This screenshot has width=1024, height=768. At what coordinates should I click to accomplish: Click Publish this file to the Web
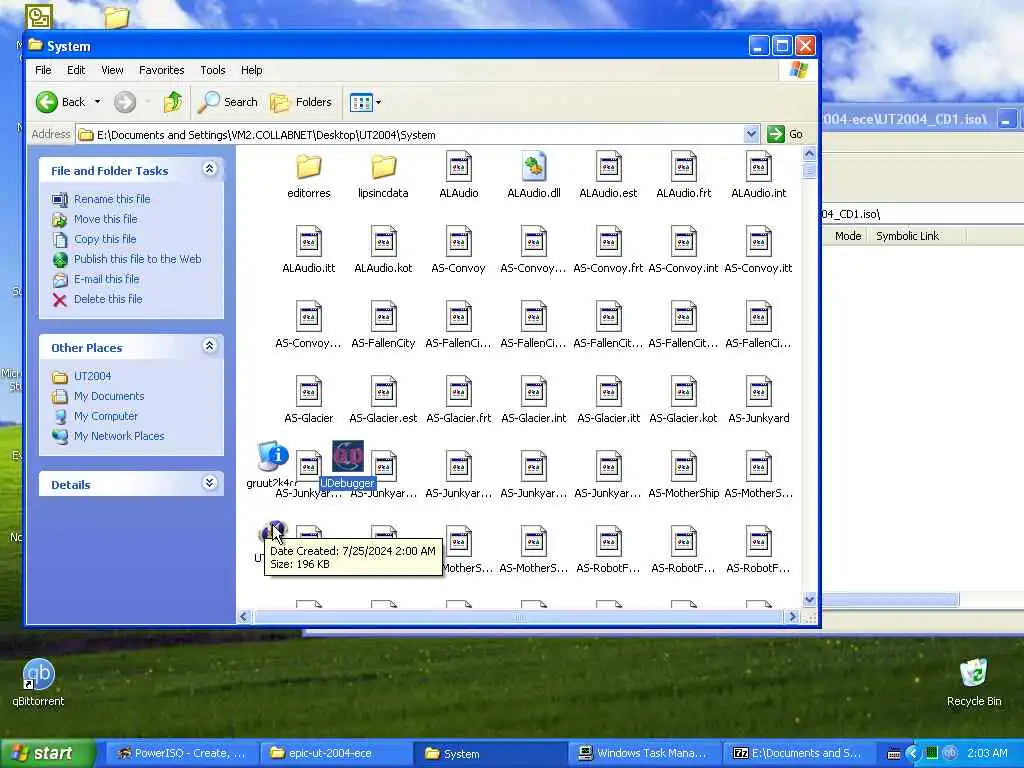[x=137, y=259]
